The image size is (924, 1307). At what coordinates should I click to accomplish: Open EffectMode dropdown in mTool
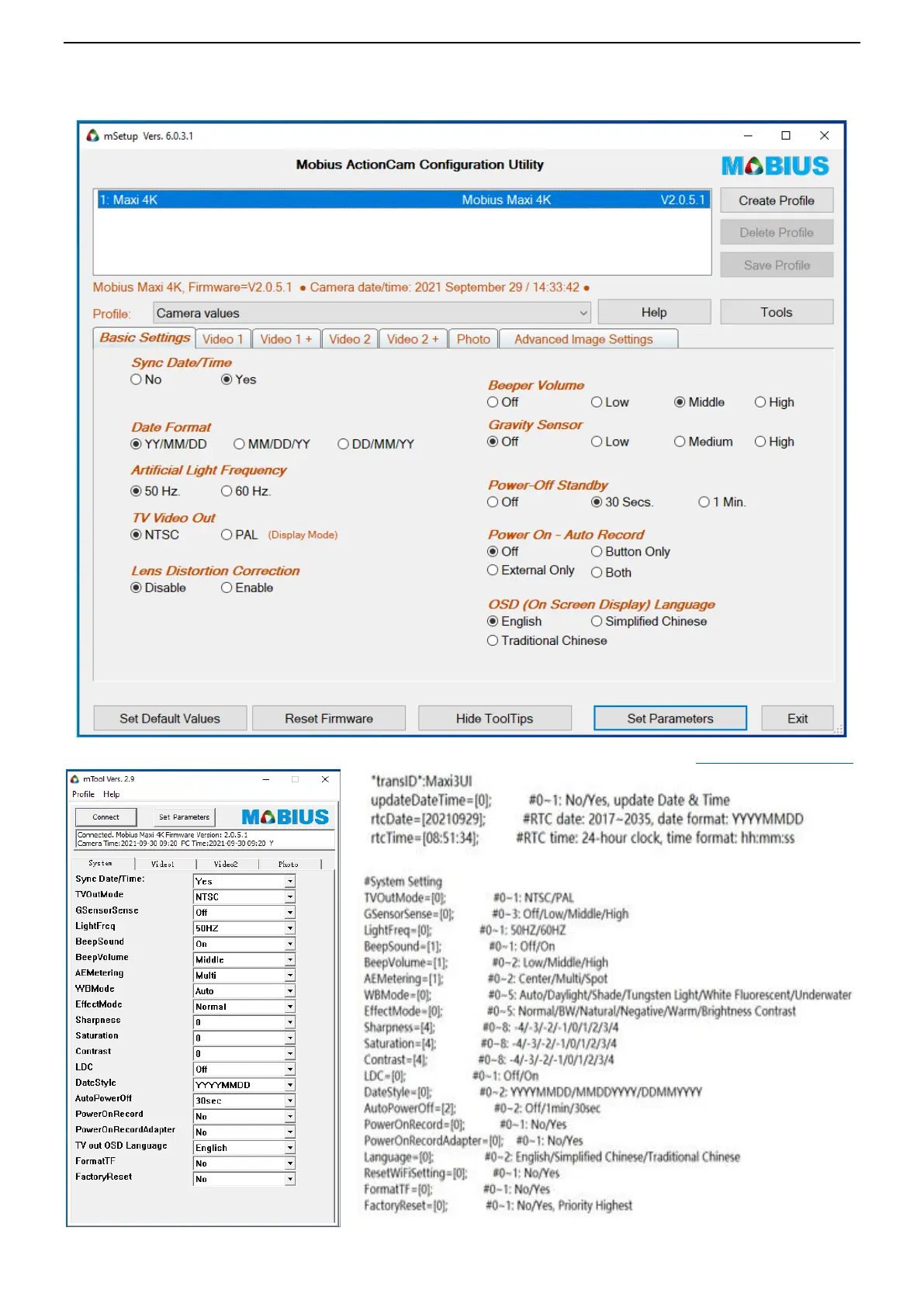point(290,1007)
